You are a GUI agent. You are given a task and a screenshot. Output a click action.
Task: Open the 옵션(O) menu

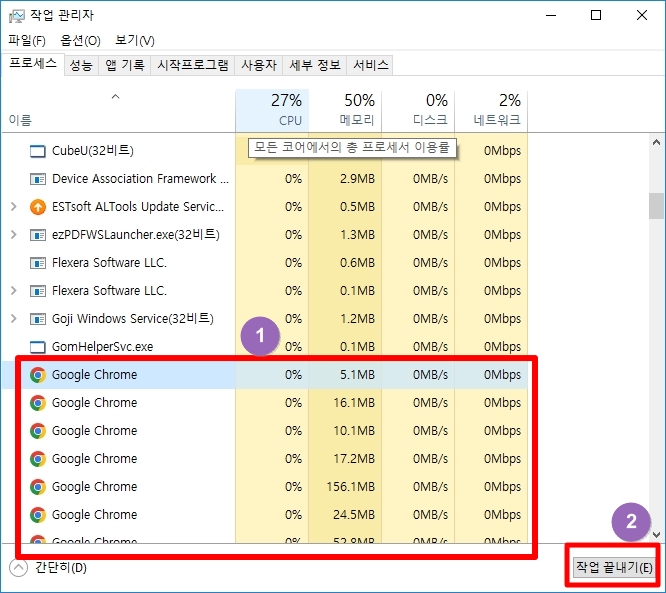(80, 41)
